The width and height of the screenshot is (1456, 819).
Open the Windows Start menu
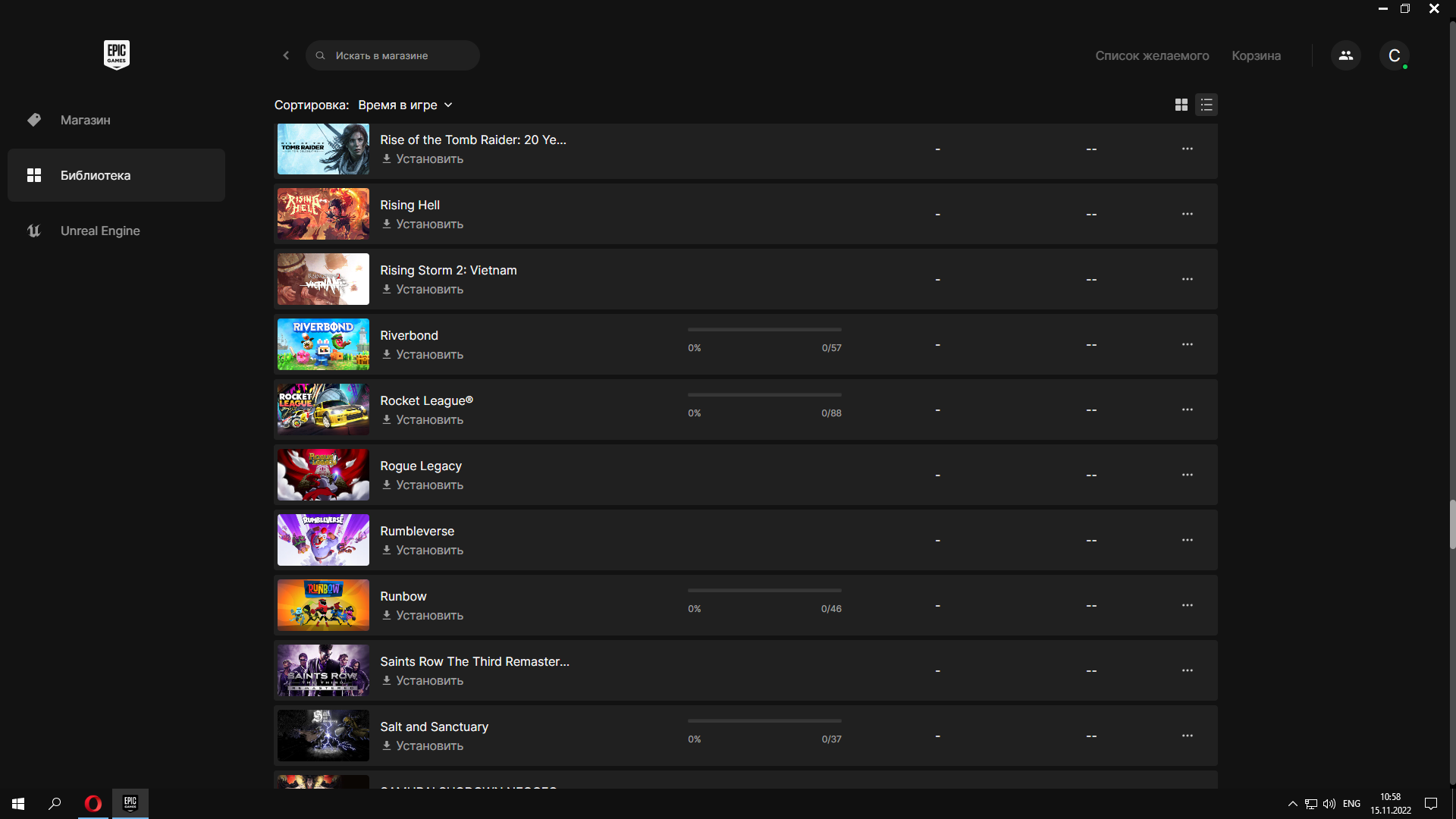coord(18,804)
